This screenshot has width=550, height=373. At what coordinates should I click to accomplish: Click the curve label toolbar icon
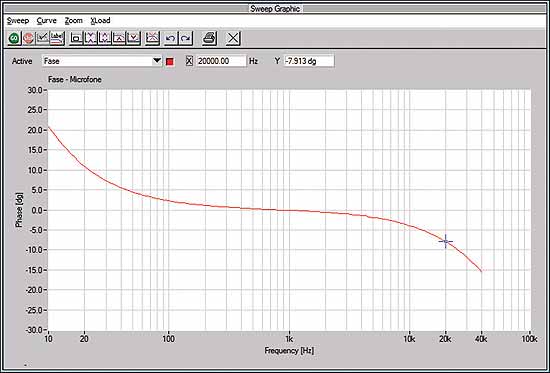point(58,38)
